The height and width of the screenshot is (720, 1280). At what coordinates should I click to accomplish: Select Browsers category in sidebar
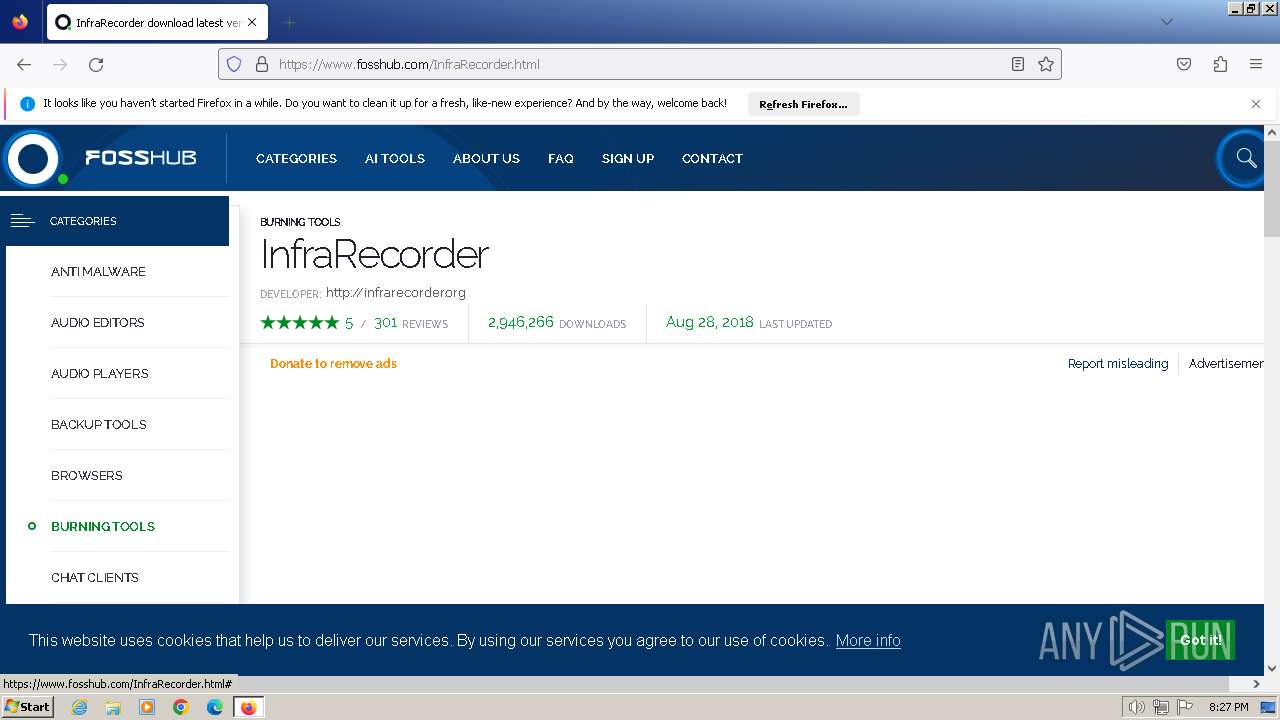[87, 476]
